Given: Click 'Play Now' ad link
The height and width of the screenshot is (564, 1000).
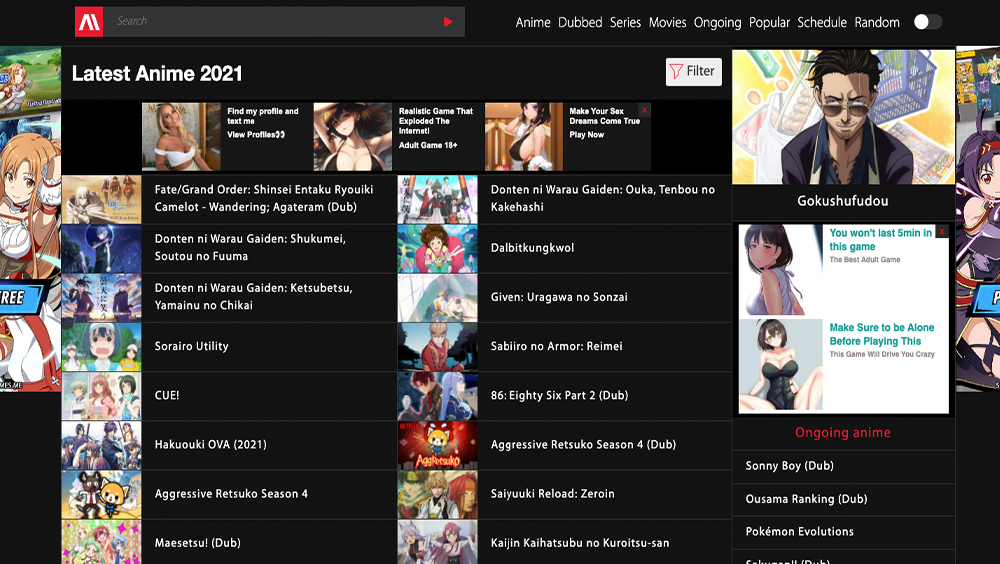Looking at the screenshot, I should coord(586,135).
